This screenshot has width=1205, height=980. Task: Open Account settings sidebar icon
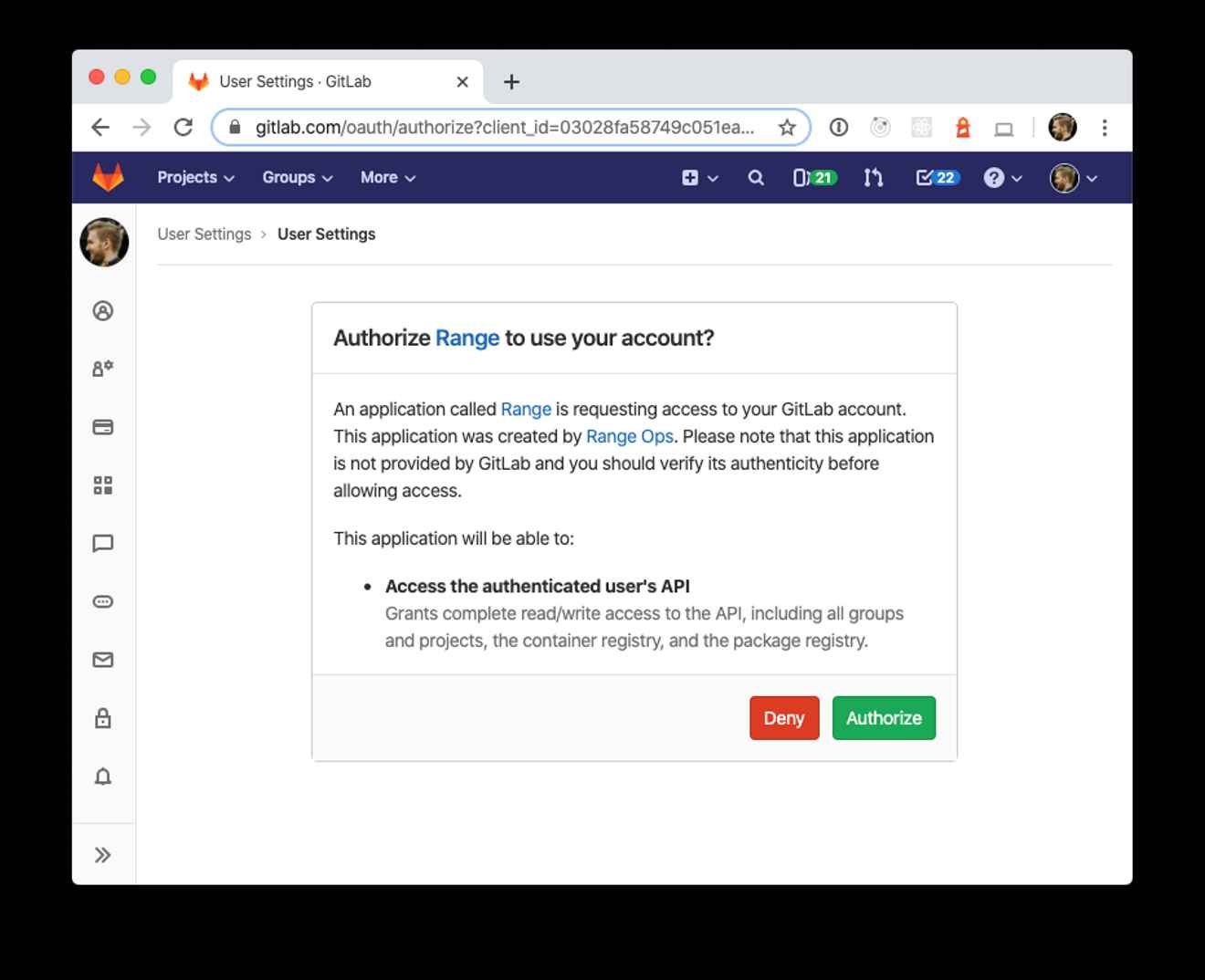click(103, 369)
